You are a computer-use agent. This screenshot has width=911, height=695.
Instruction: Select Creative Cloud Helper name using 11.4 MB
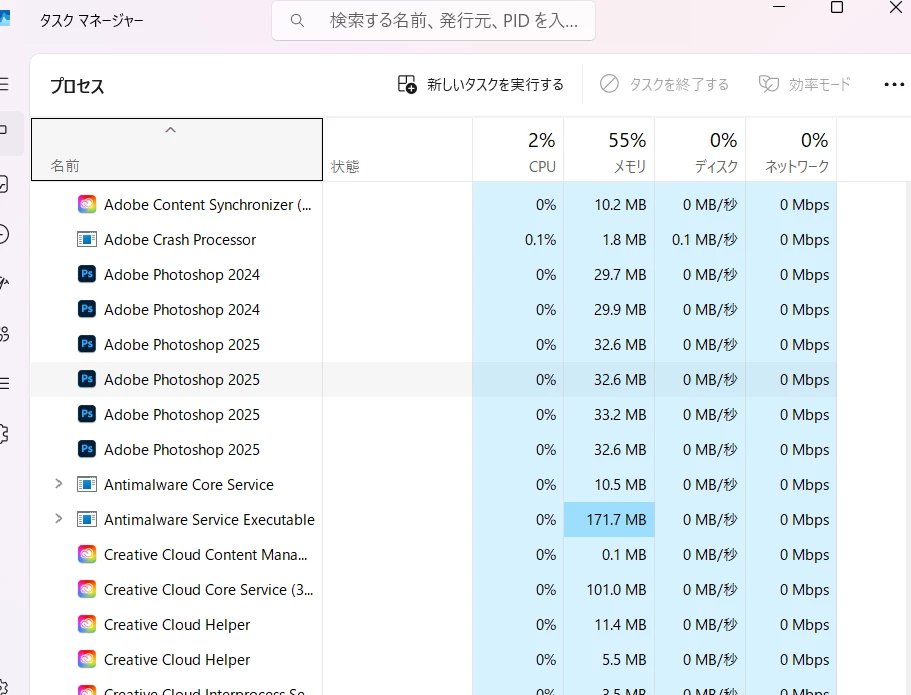[177, 624]
